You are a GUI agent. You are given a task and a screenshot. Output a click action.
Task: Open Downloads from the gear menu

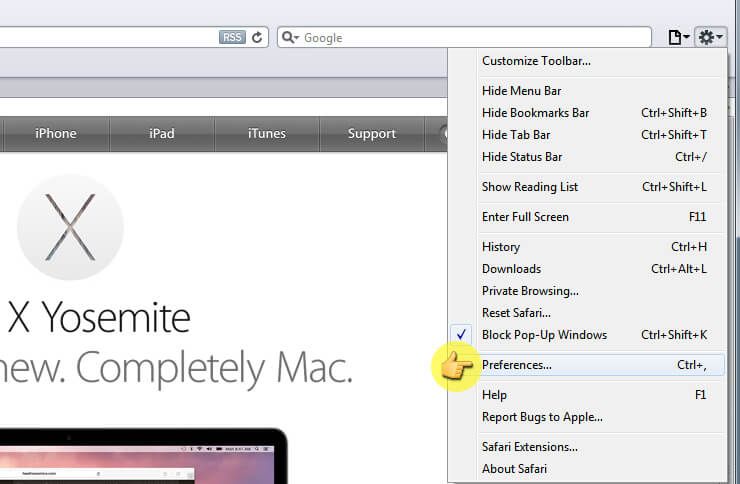[x=588, y=269]
